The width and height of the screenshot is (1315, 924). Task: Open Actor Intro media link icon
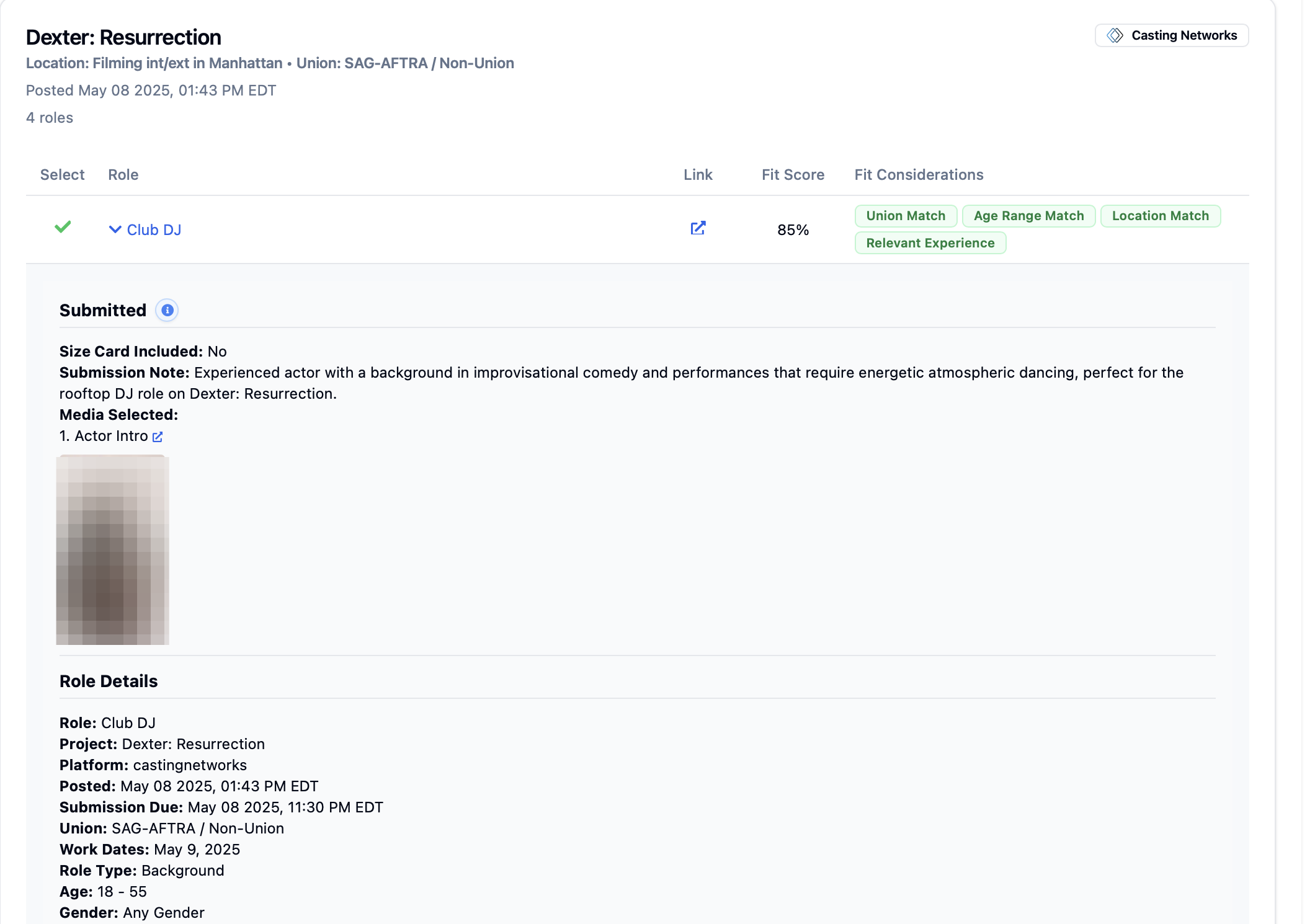[x=158, y=437]
